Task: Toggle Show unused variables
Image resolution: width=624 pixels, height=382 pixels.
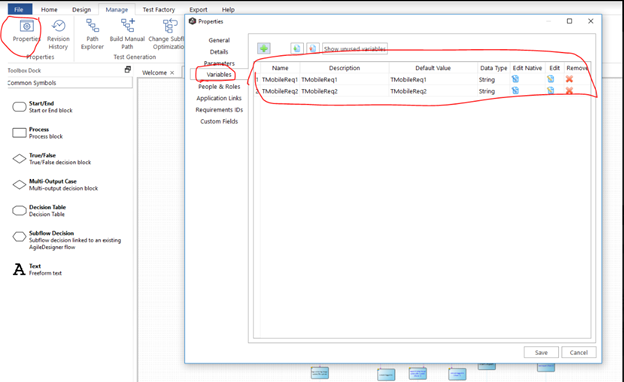Action: click(355, 49)
